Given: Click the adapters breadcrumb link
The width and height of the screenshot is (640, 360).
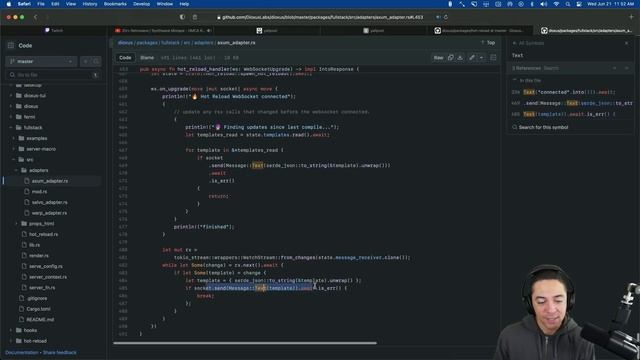Looking at the screenshot, I should coord(203,43).
